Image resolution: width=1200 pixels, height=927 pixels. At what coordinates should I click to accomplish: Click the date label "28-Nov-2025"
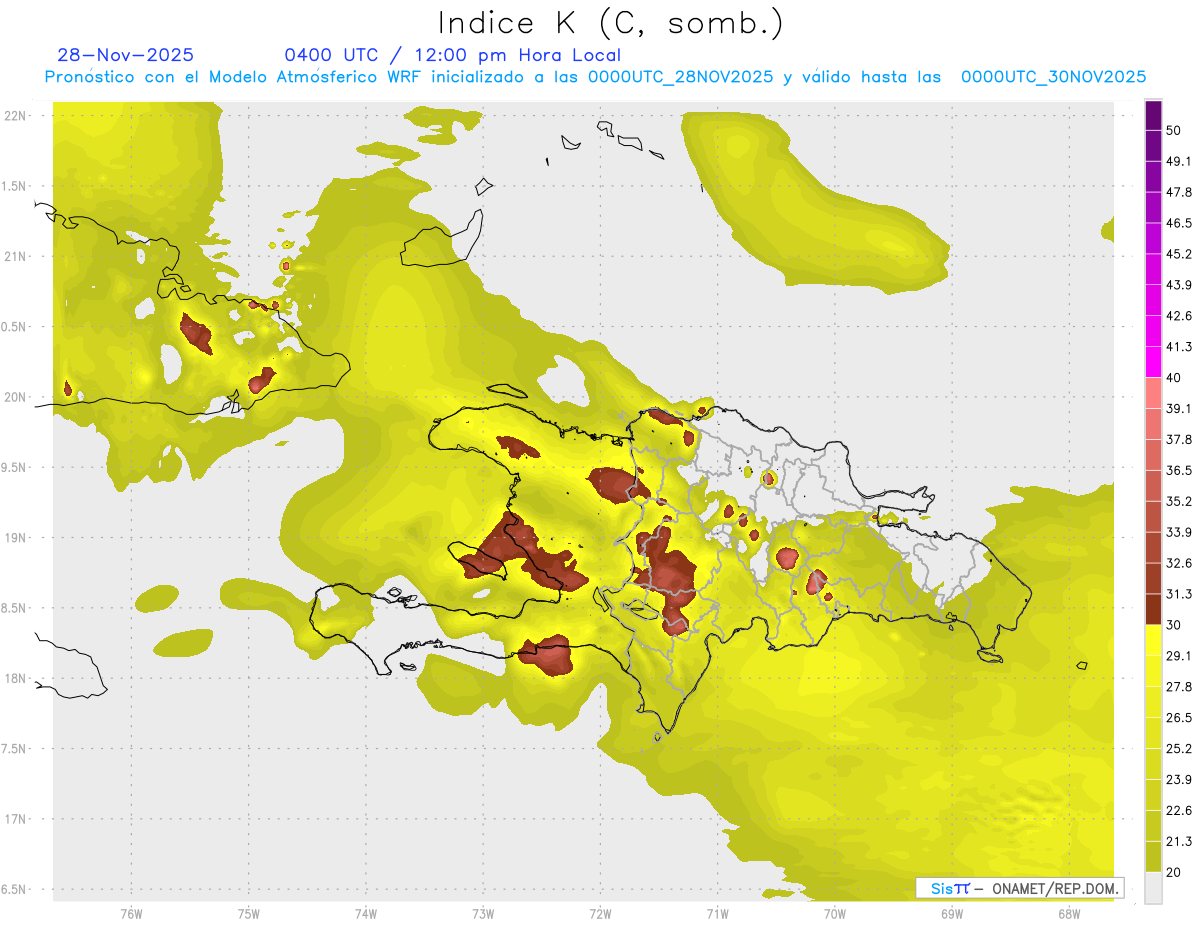[x=126, y=55]
